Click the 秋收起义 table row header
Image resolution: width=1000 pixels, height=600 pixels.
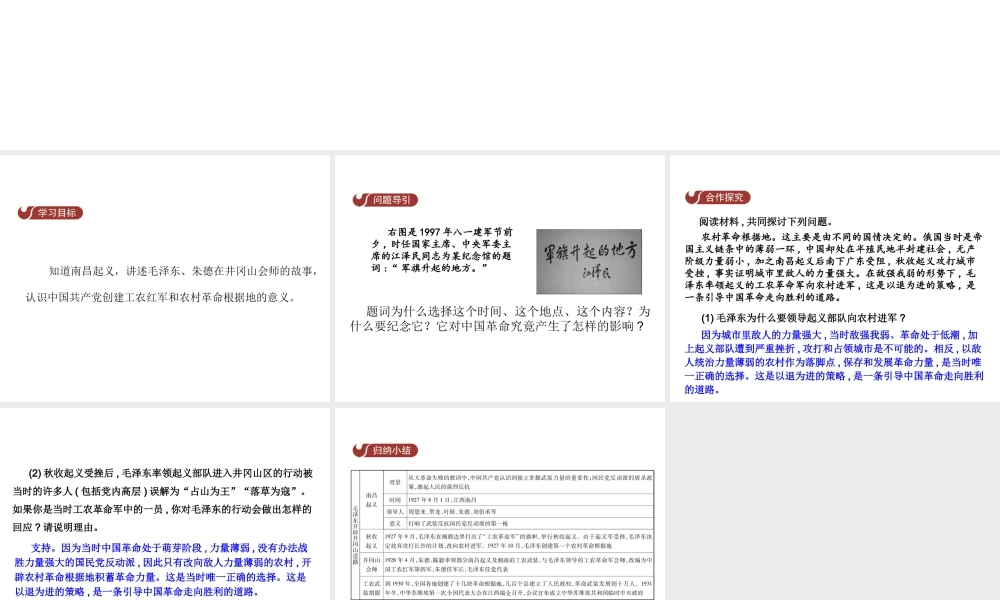[x=371, y=541]
